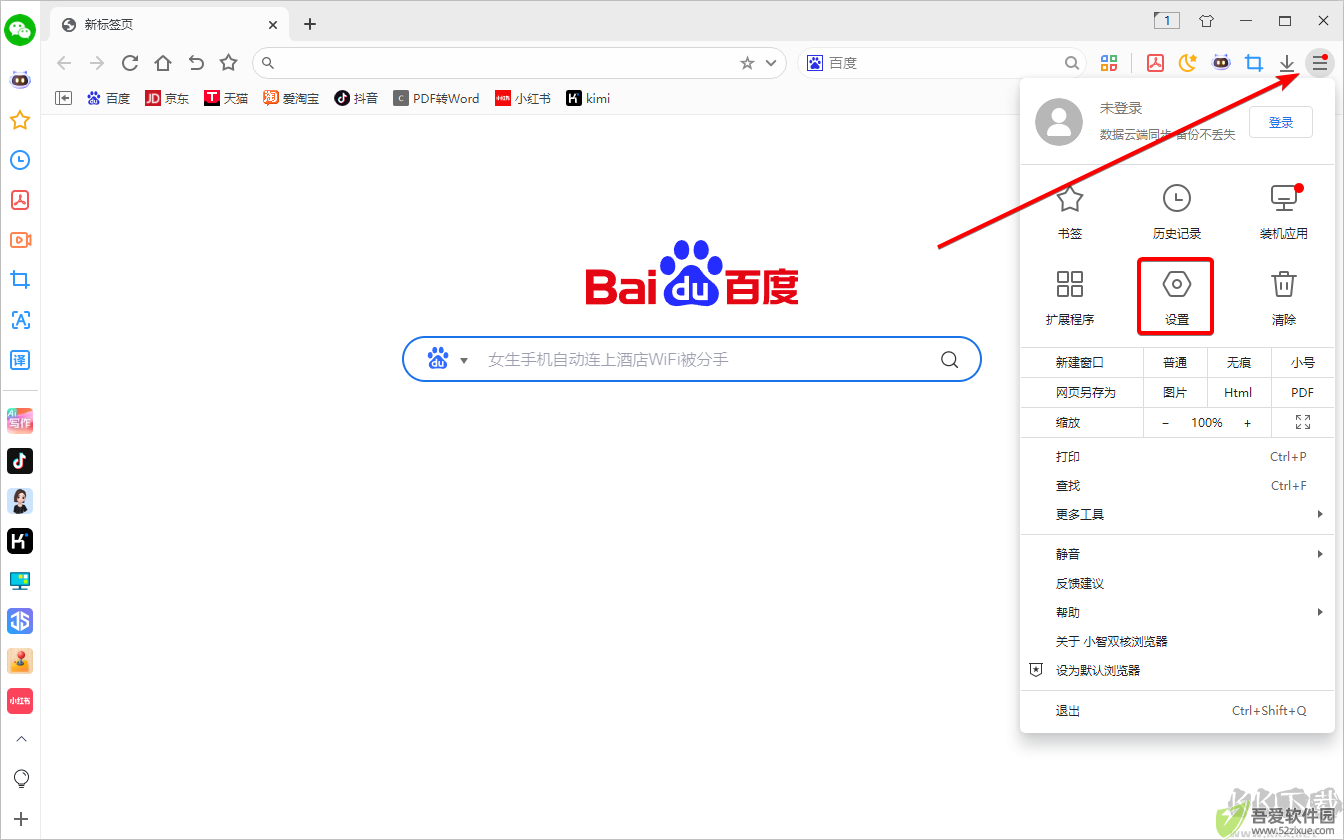The height and width of the screenshot is (840, 1344).
Task: Expand the 帮助 submenu
Action: (1177, 612)
